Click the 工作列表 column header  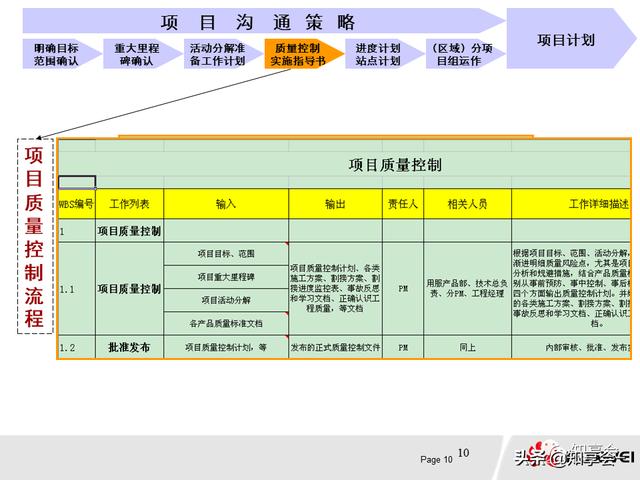[x=129, y=204]
